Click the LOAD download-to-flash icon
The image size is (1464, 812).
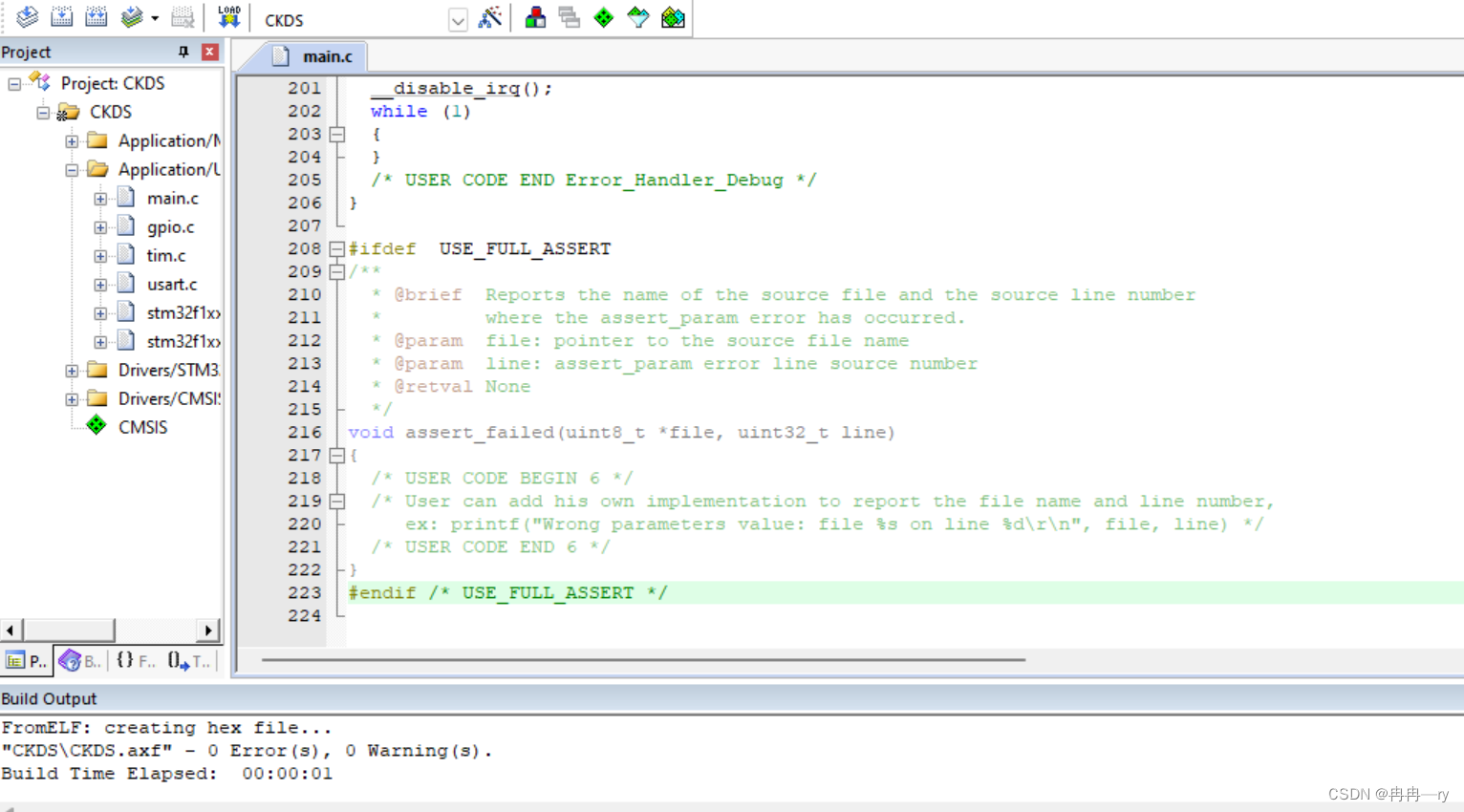(229, 17)
